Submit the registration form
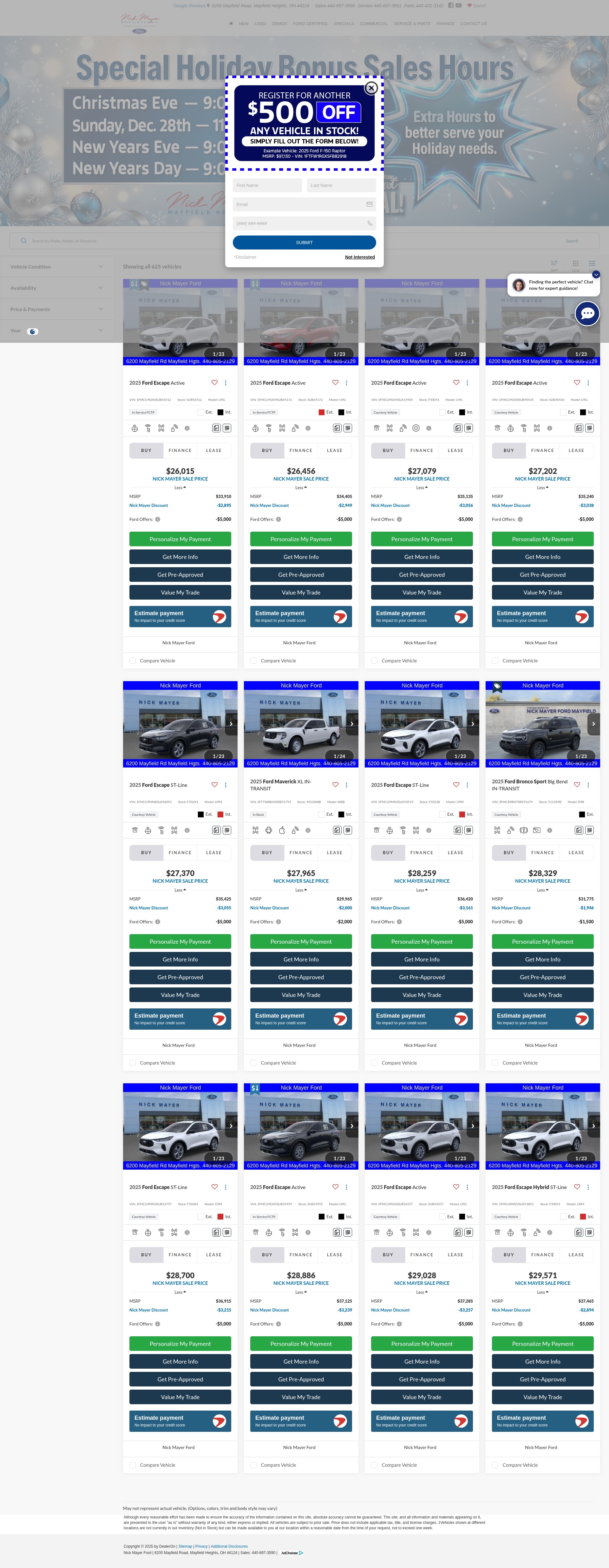 pyautogui.click(x=304, y=242)
